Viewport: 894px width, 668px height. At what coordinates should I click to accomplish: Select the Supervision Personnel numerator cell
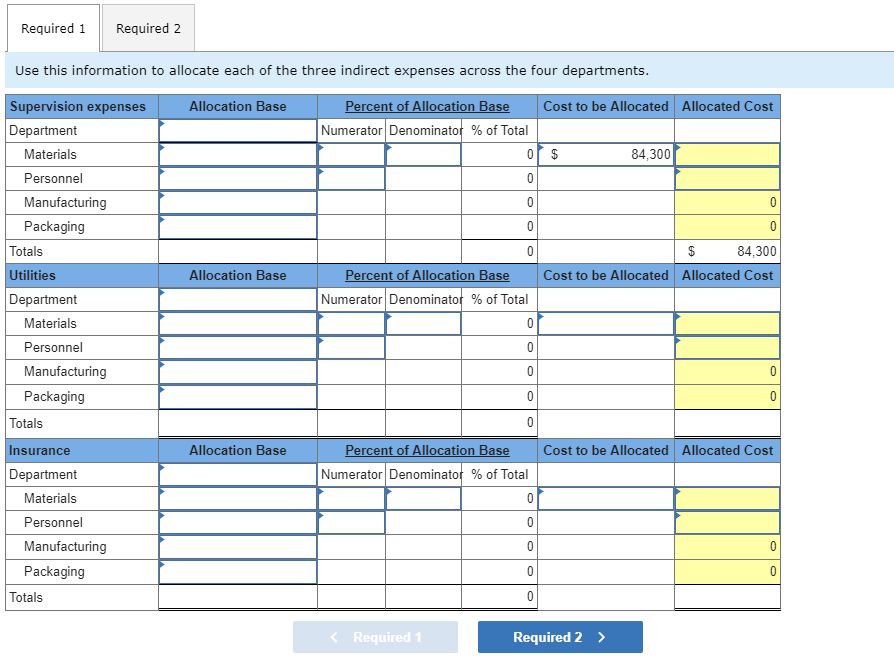click(350, 178)
